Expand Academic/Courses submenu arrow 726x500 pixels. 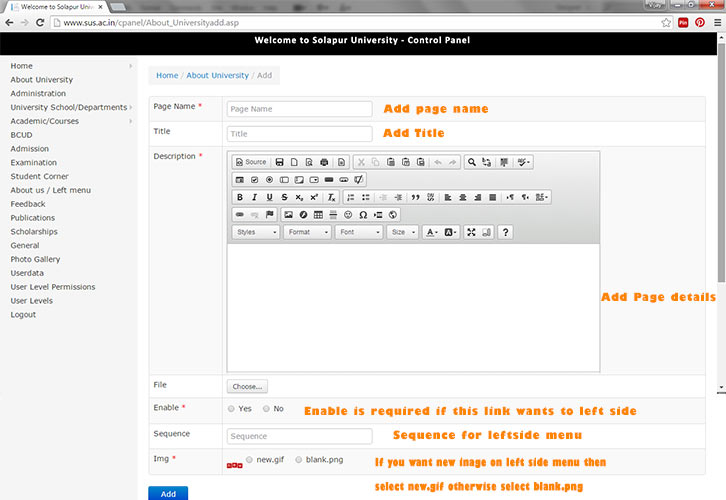click(131, 121)
